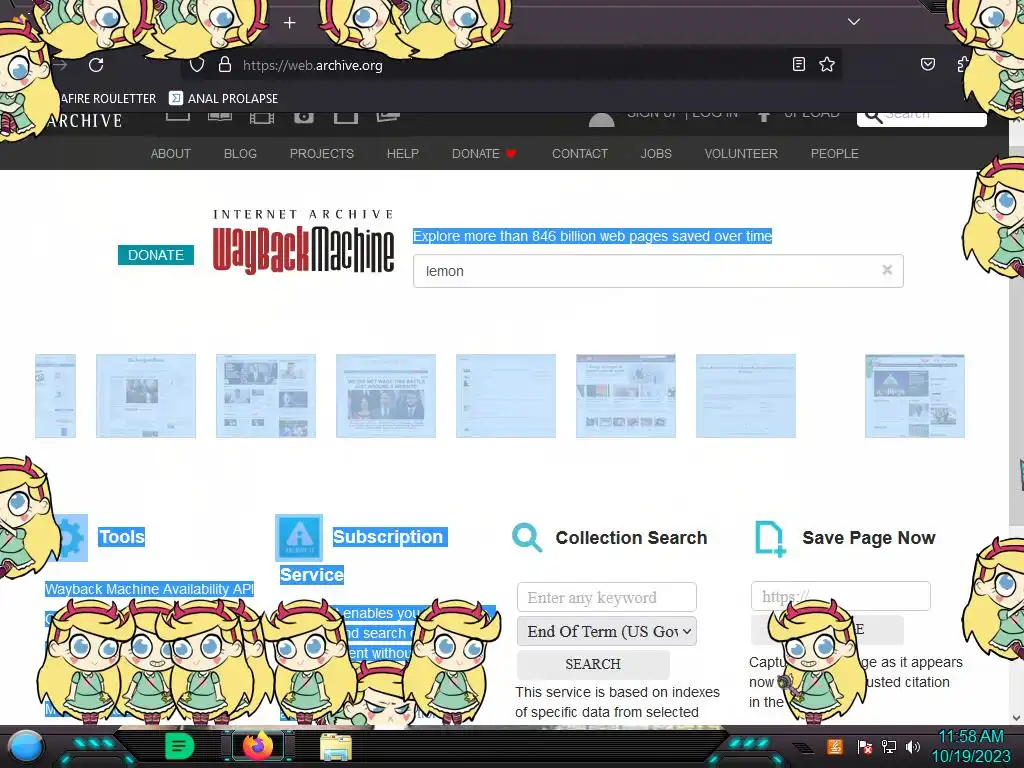
Task: Click the upload arrow icon in header
Action: point(763,118)
